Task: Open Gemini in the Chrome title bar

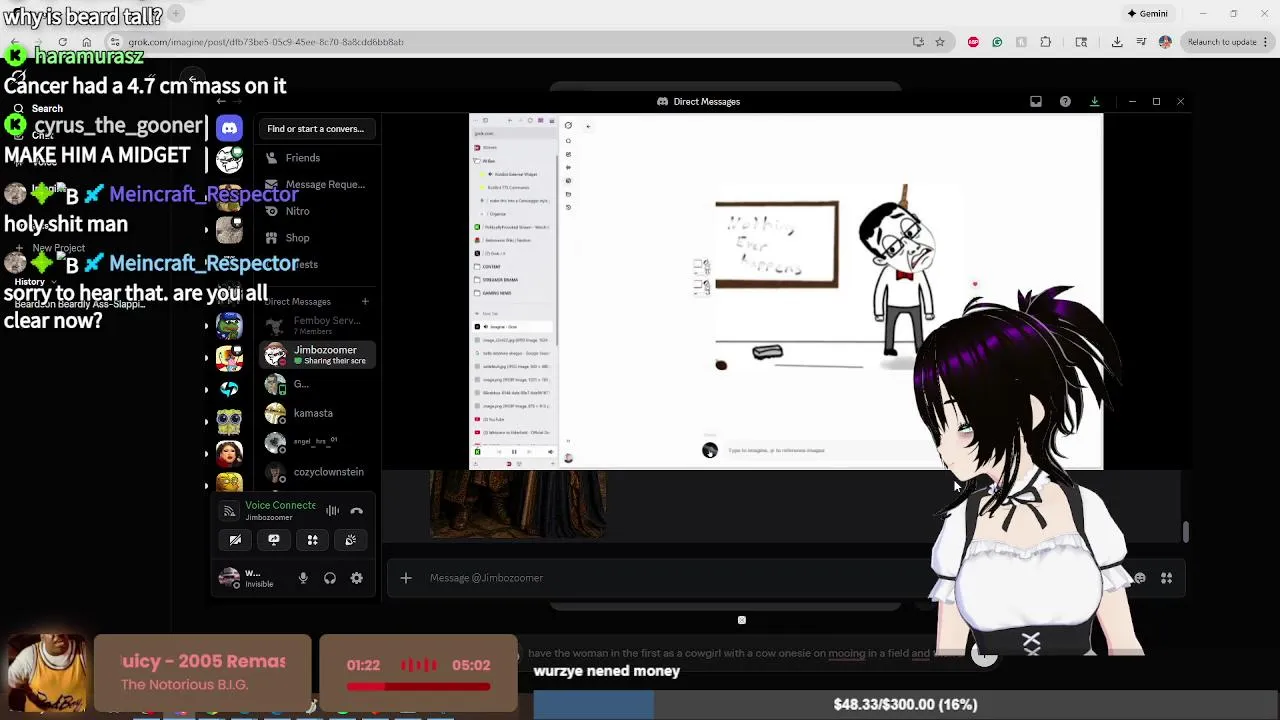Action: click(x=1147, y=13)
